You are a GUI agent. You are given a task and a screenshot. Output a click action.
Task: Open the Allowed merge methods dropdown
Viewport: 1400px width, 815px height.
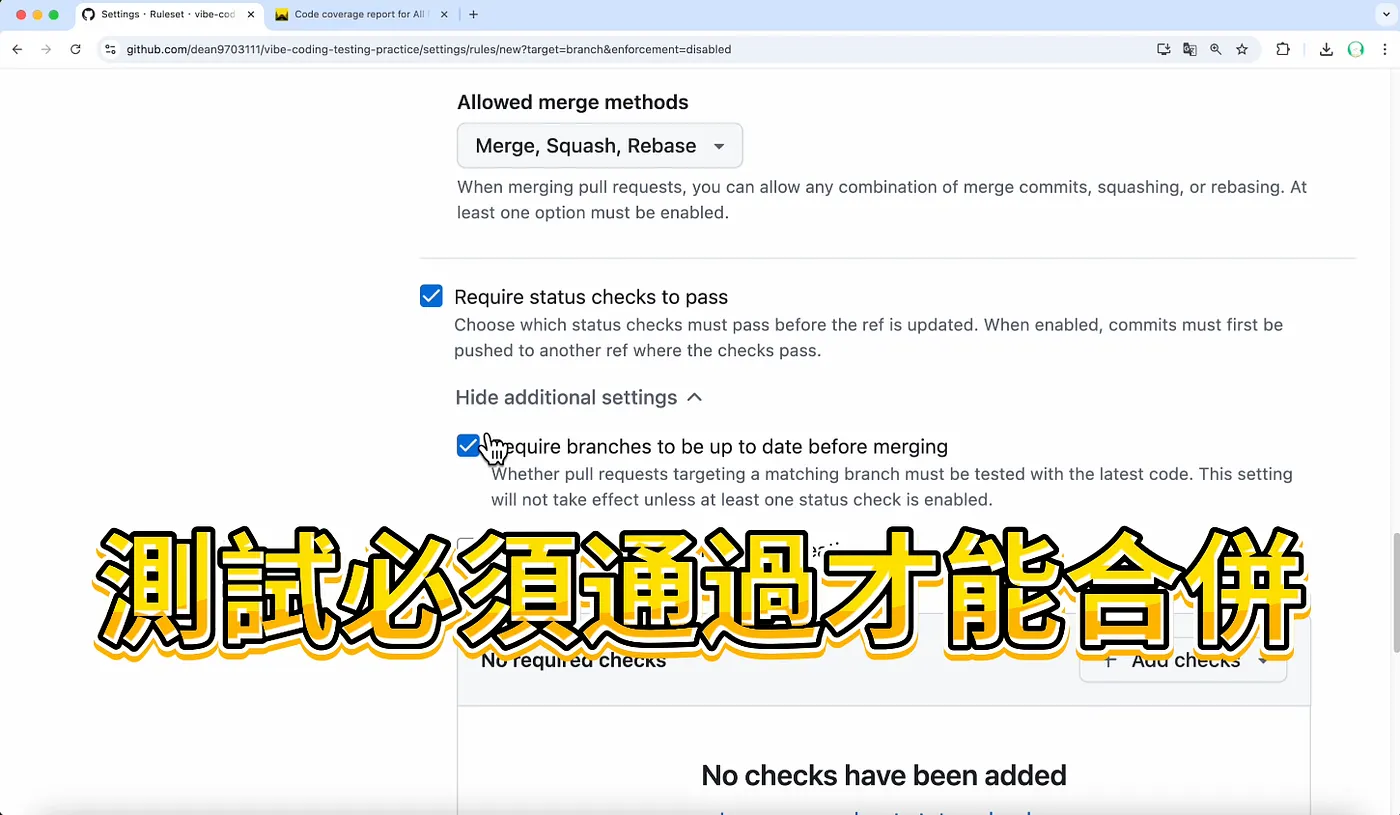(600, 146)
